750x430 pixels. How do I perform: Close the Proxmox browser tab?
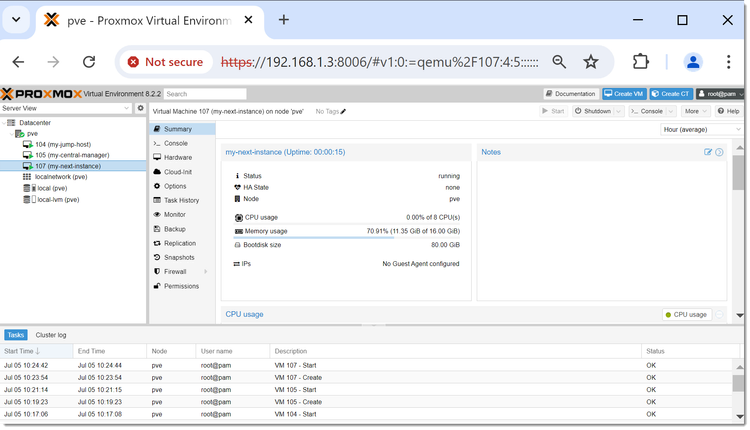pyautogui.click(x=248, y=20)
